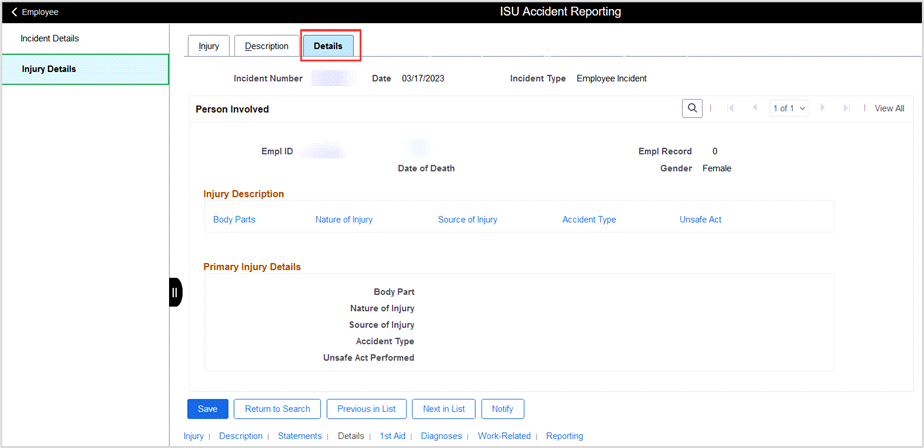Open bottom Injury page link

(193, 436)
